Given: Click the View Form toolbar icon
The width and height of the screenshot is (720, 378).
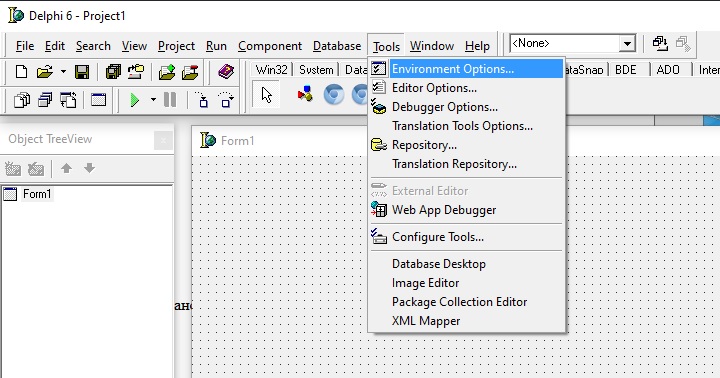Looking at the screenshot, I should [x=45, y=100].
